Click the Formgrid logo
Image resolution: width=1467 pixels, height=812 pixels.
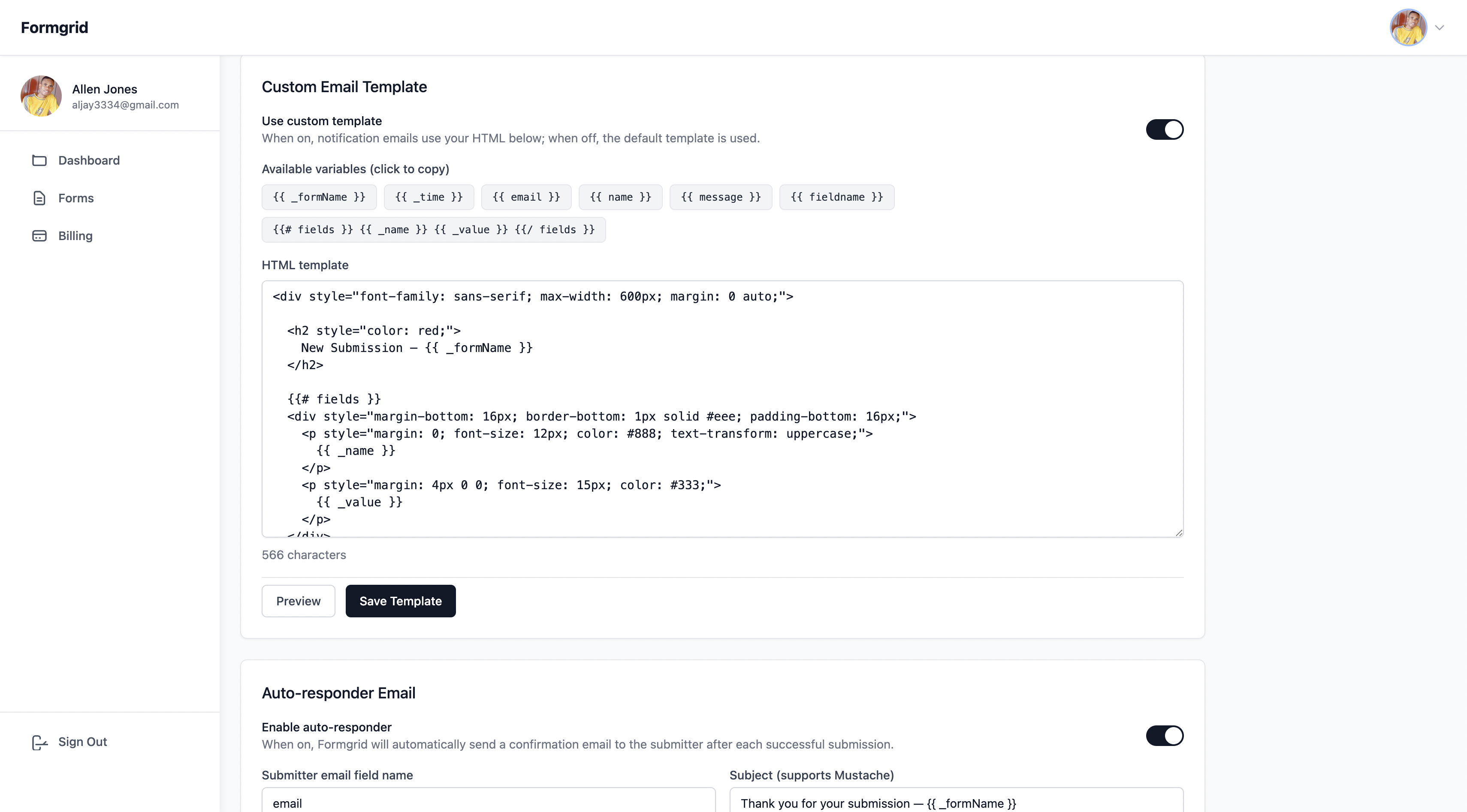(x=54, y=27)
